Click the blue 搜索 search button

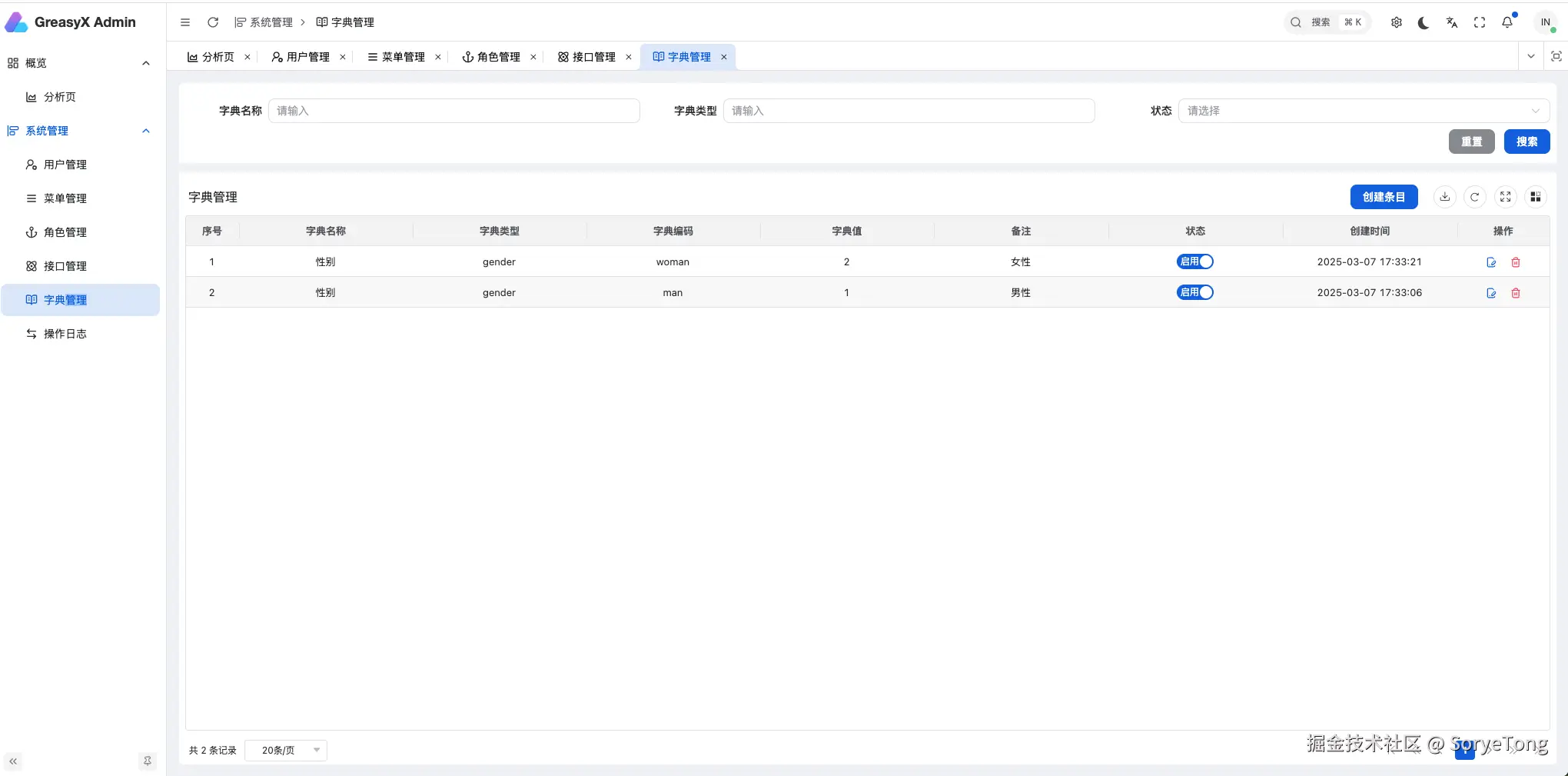coord(1527,142)
